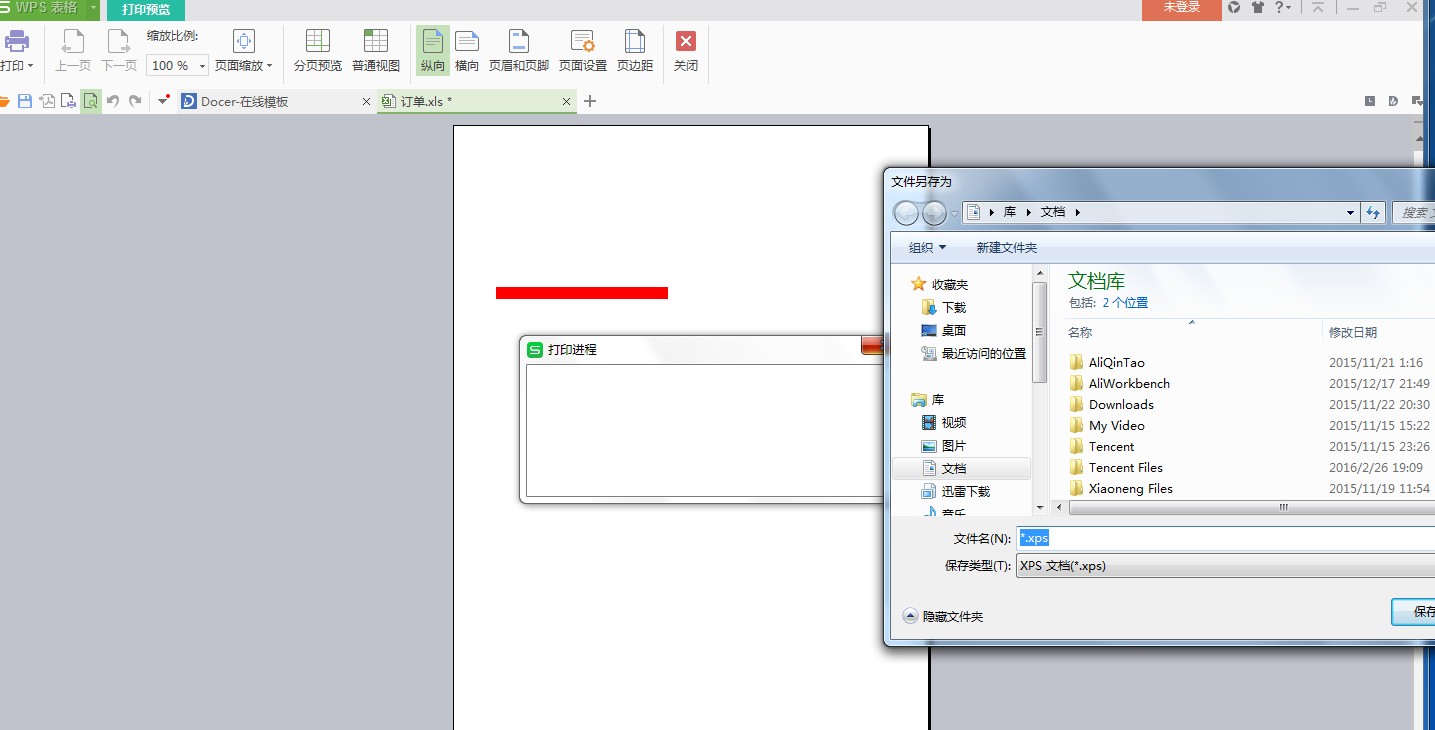This screenshot has width=1435, height=730.
Task: Switch to 普通视图 normal view
Action: (376, 51)
